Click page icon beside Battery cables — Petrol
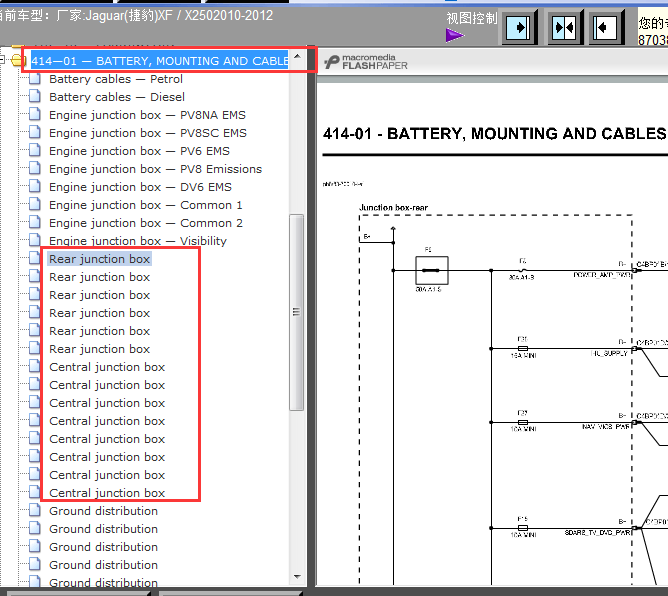 pos(35,79)
